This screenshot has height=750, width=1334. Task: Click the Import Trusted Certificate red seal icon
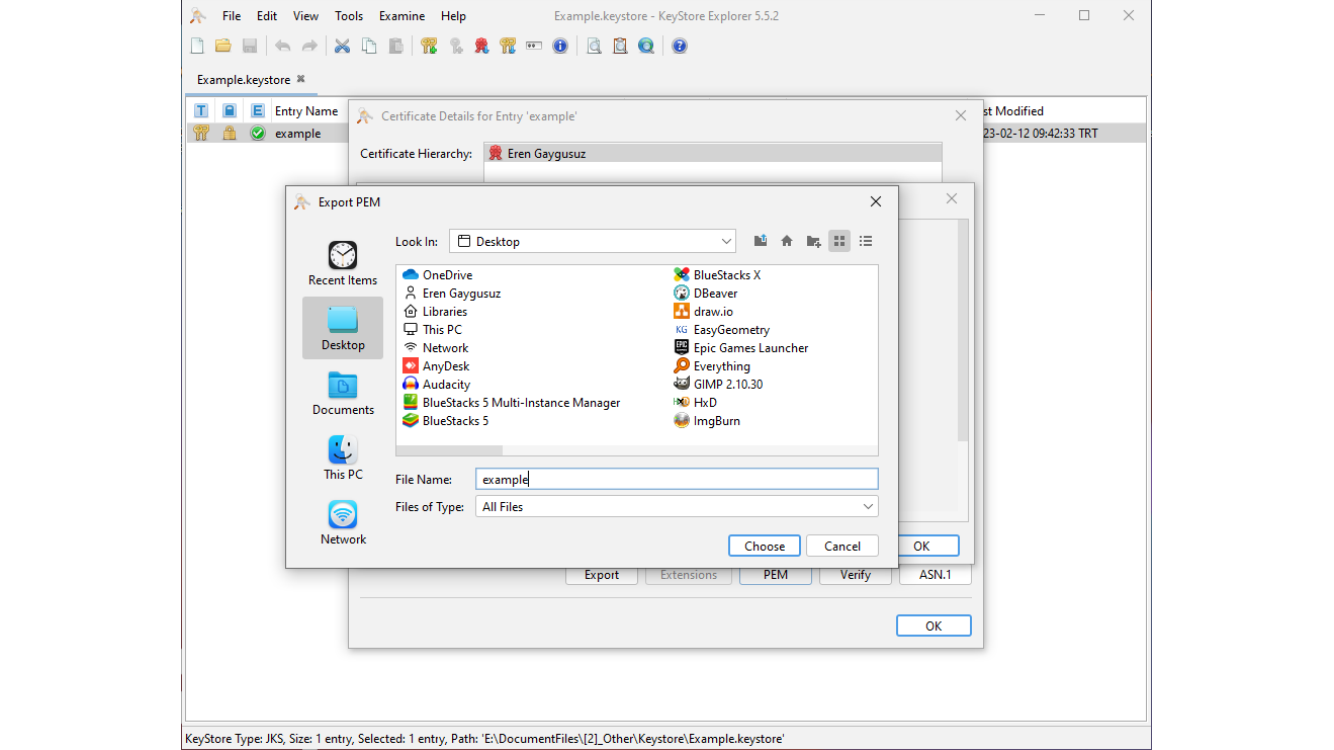(482, 46)
